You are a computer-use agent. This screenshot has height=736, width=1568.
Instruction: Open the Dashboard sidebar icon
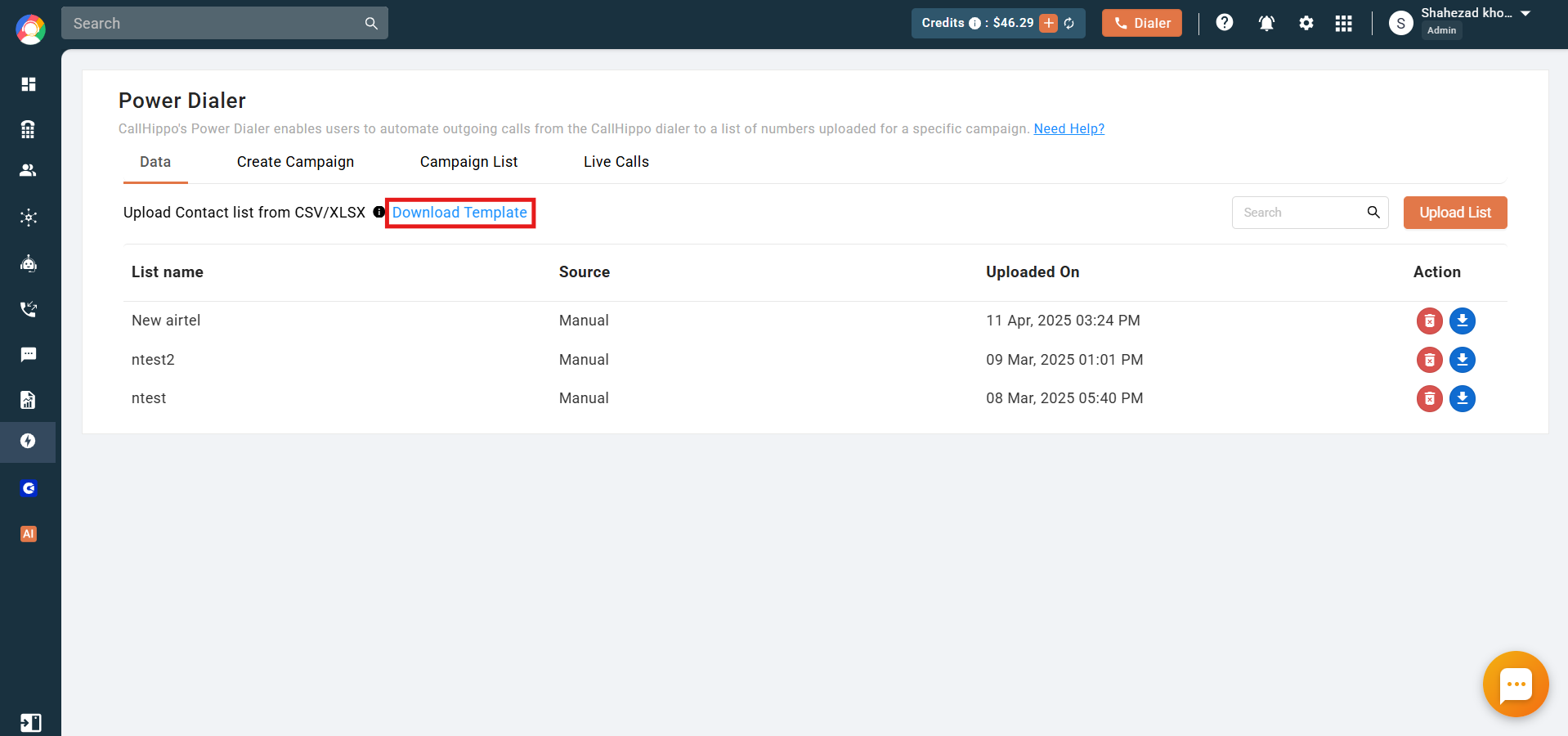pos(29,84)
